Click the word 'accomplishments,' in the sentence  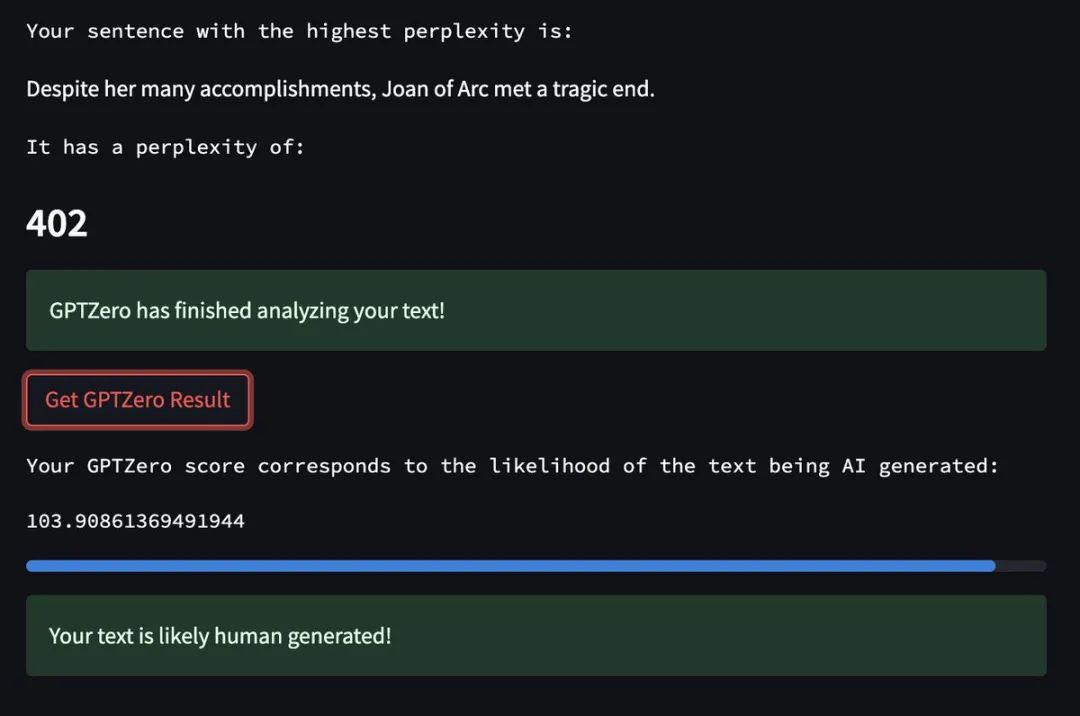pos(288,90)
